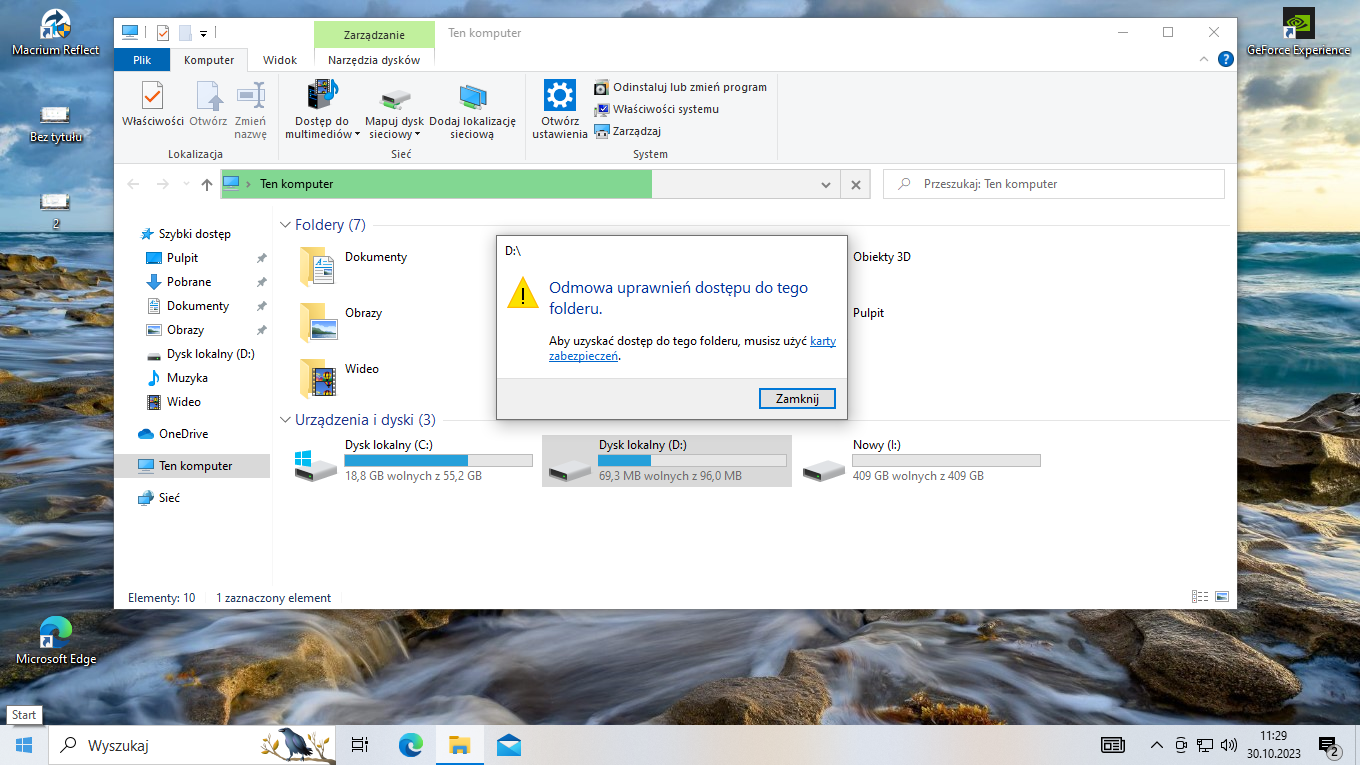Screen dimensions: 1360x765
Task: Click Zarządzaj in System group
Action: tap(628, 131)
